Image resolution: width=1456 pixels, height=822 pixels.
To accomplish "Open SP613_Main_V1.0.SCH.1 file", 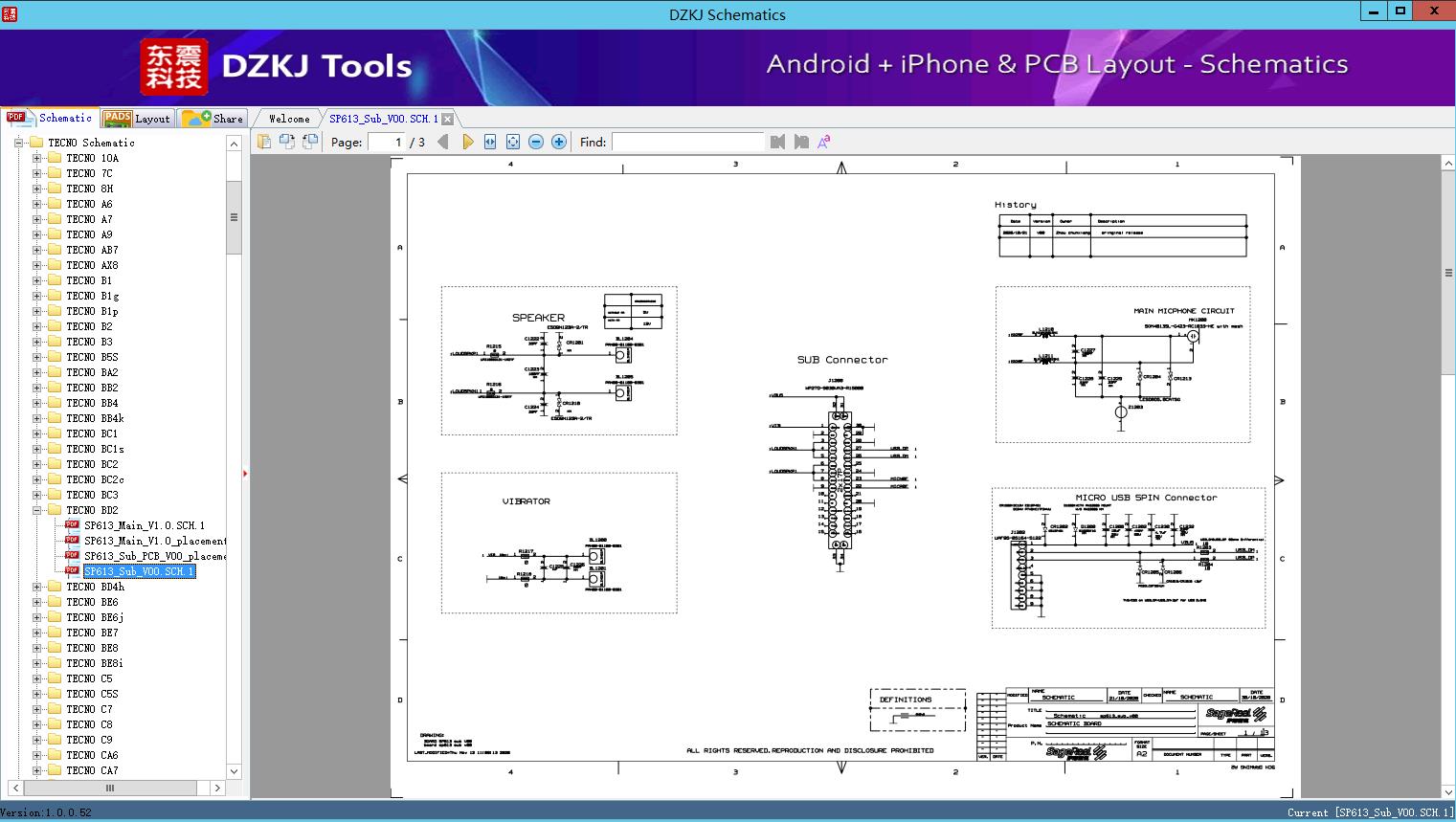I will click(x=144, y=525).
